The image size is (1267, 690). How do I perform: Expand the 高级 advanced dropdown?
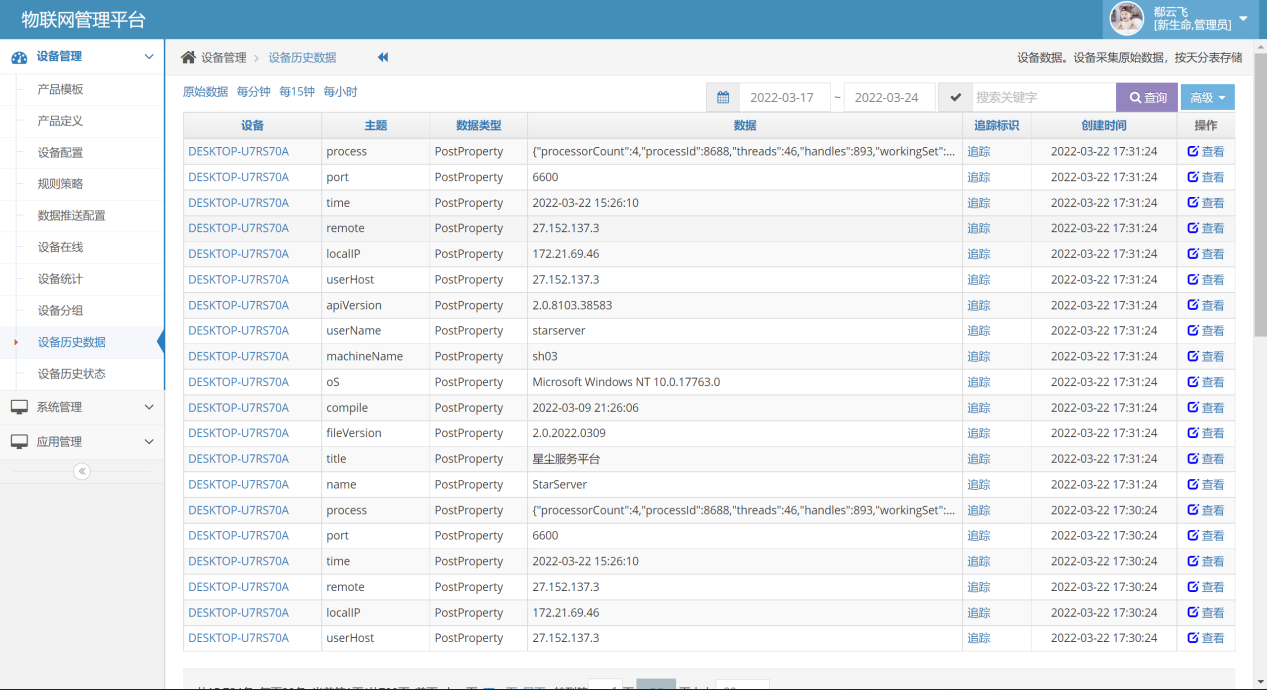point(1208,97)
